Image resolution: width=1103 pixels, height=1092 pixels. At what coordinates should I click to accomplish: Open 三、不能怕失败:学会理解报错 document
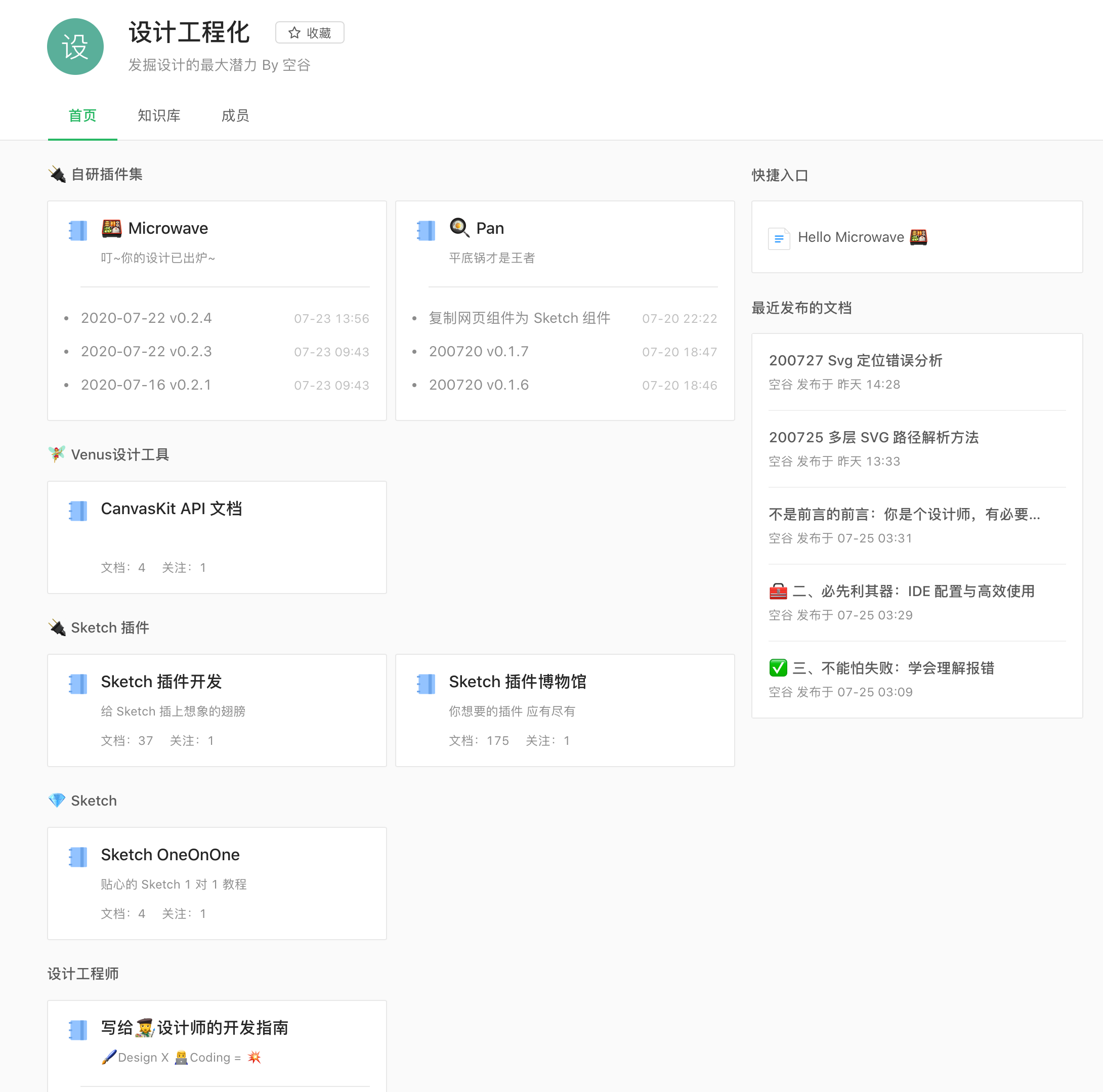[x=893, y=668]
